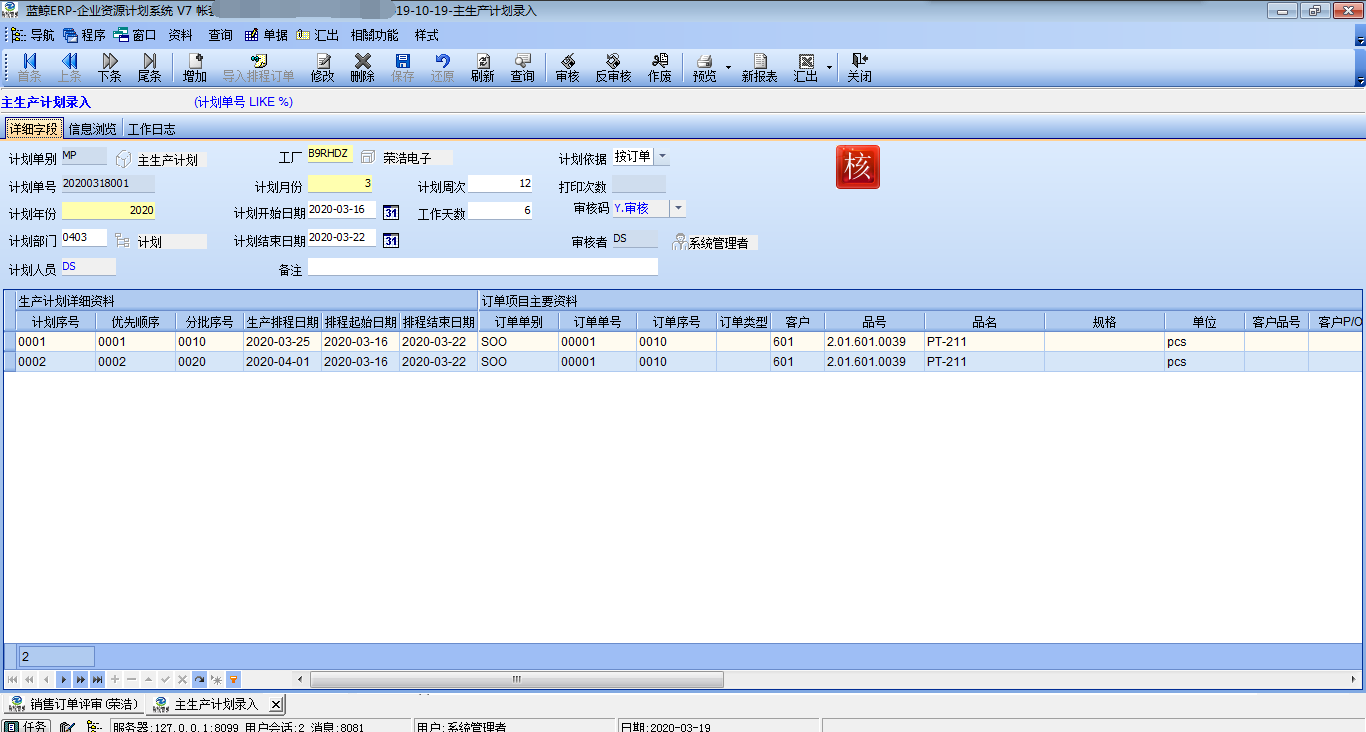Click the 还原 undo icon

(443, 67)
